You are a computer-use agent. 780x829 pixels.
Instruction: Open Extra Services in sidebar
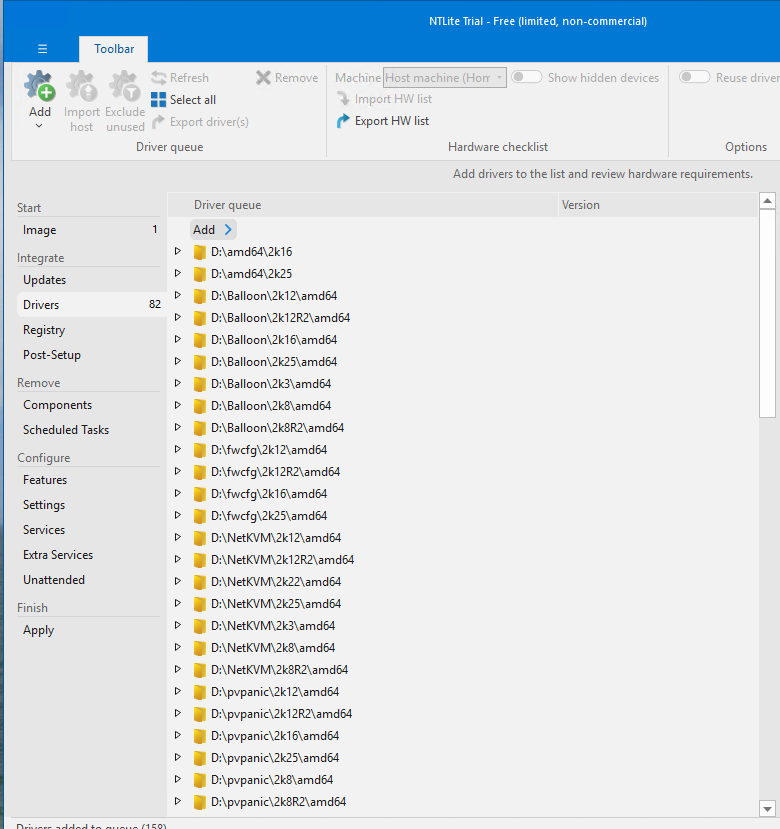[x=90, y=555]
